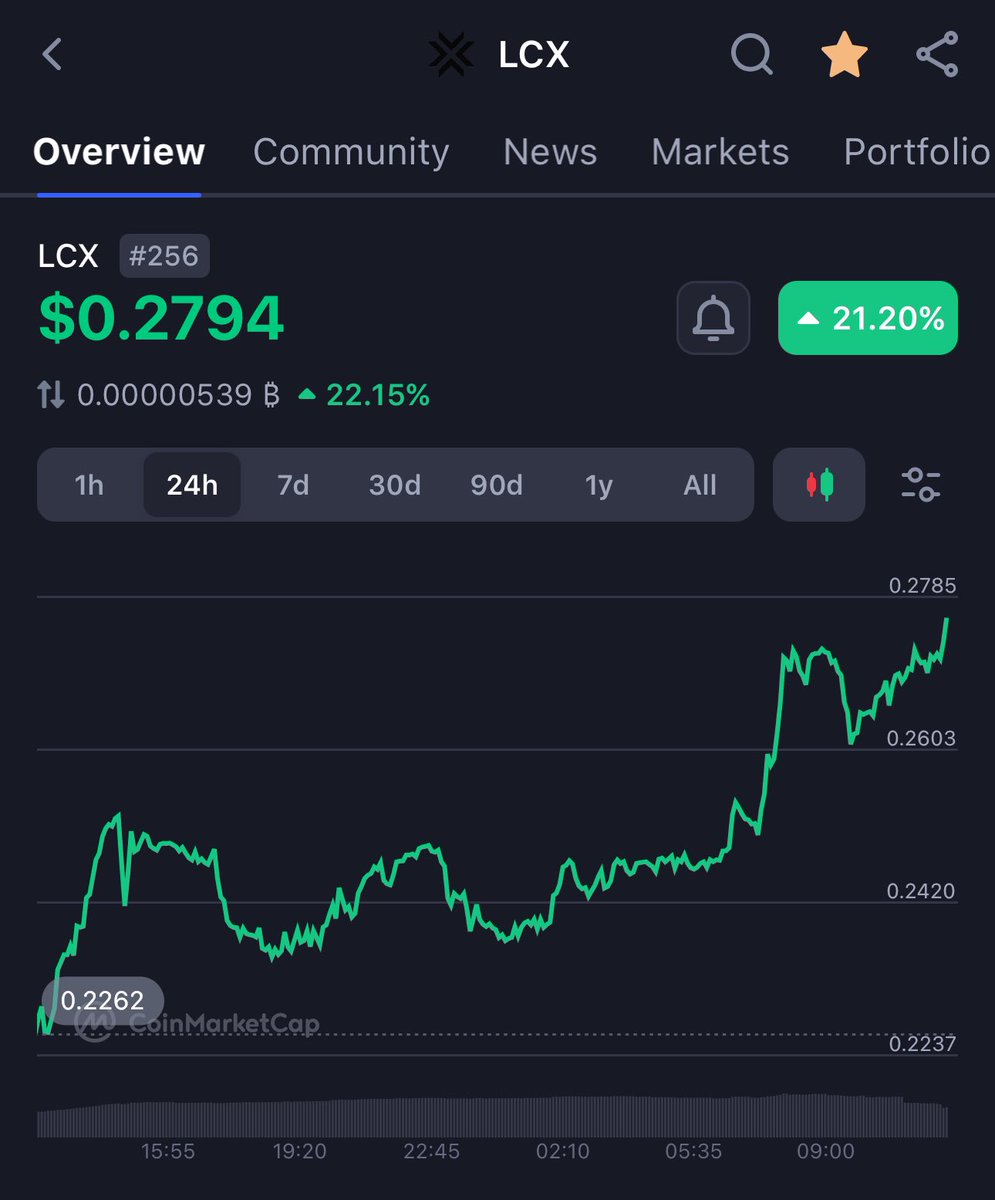Screen dimensions: 995x1200
Task: Open search from the top bar
Action: coord(752,55)
